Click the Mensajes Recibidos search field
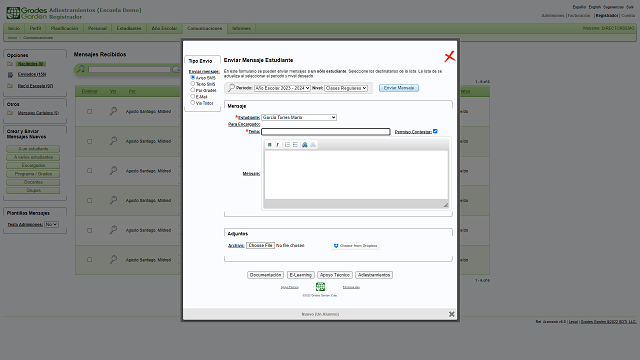Viewport: 640px width, 360px height. click(x=129, y=69)
